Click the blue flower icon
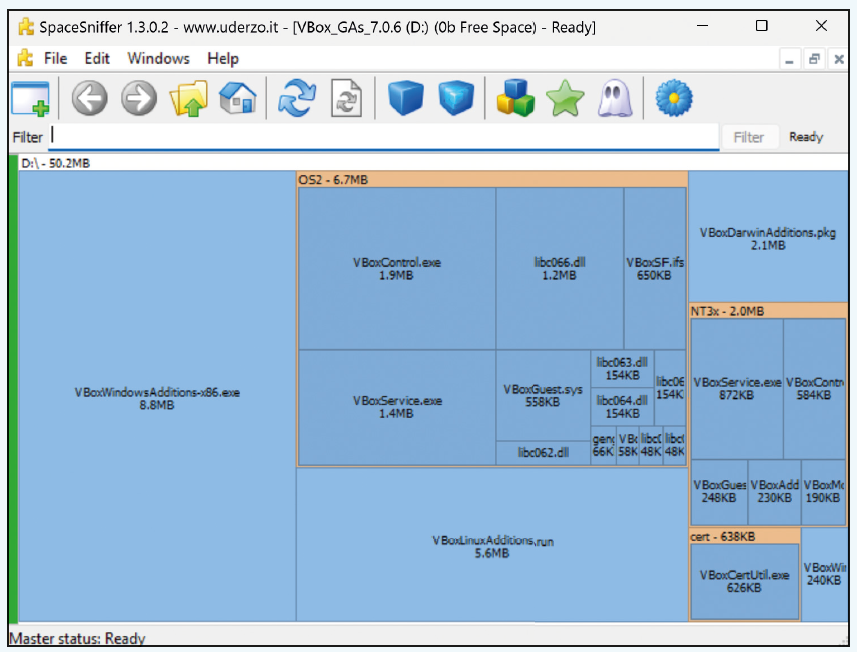Screen dimensions: 857x652 [674, 98]
